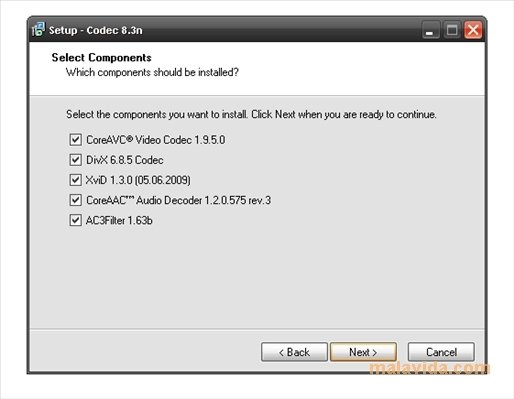Continue installation with Next button
514x399 pixels.
pyautogui.click(x=363, y=352)
